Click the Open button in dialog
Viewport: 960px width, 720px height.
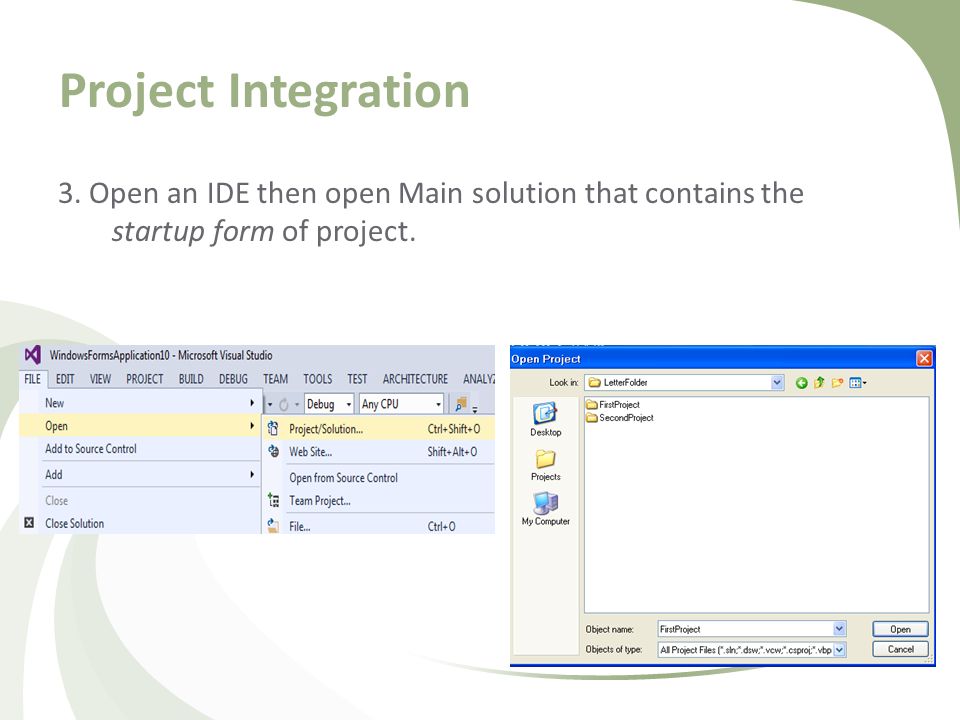tap(900, 629)
